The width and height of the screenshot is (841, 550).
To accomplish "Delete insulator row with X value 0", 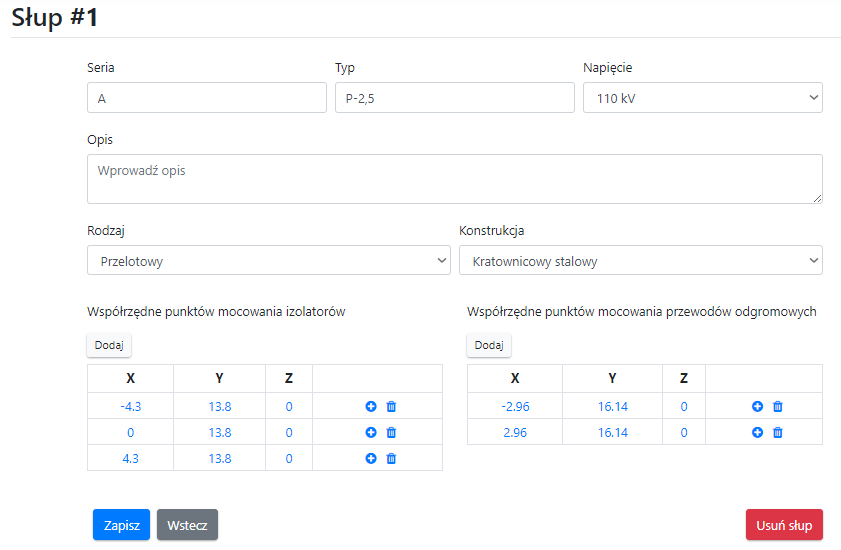I will [x=391, y=432].
